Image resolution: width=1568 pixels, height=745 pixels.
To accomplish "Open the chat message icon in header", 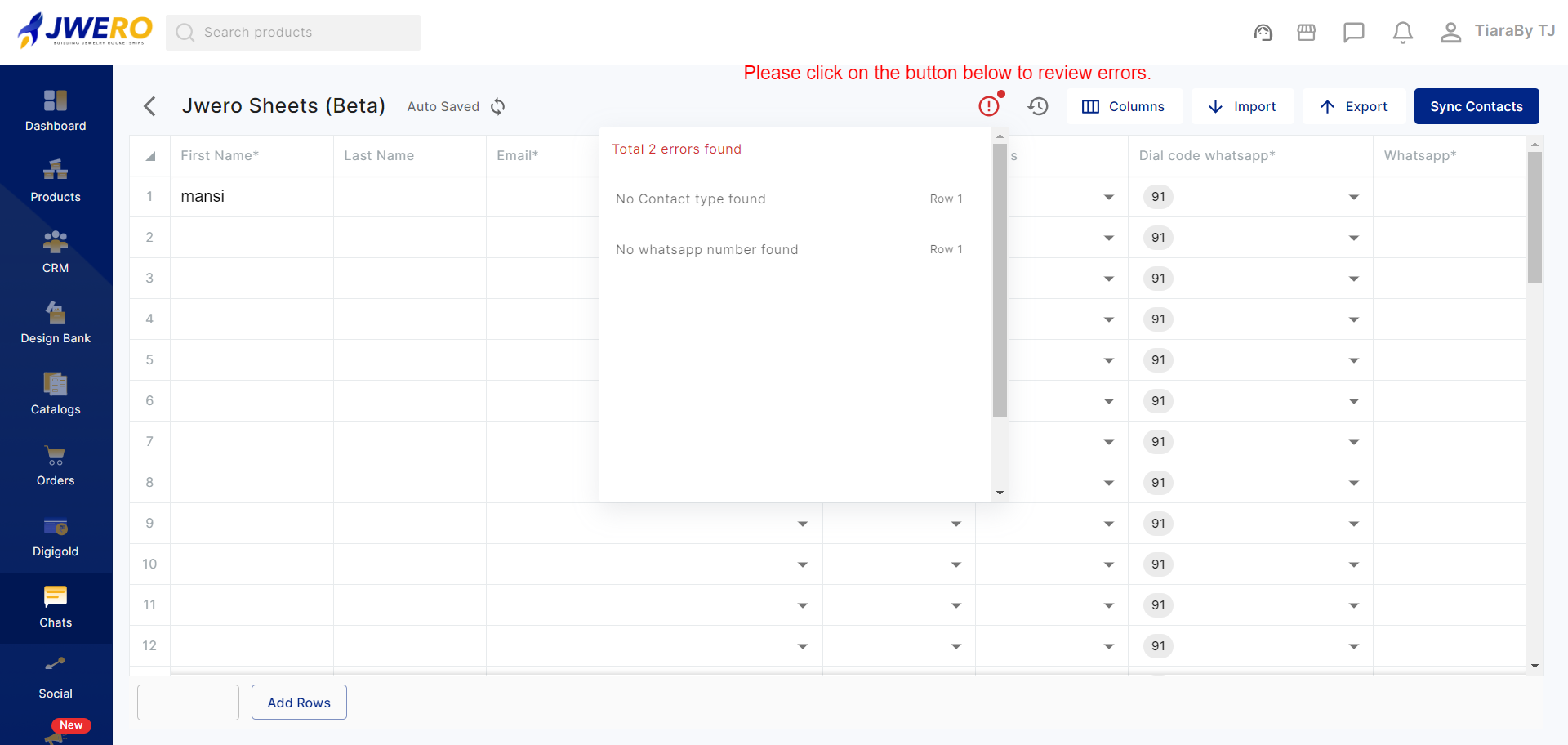I will pos(1353,33).
